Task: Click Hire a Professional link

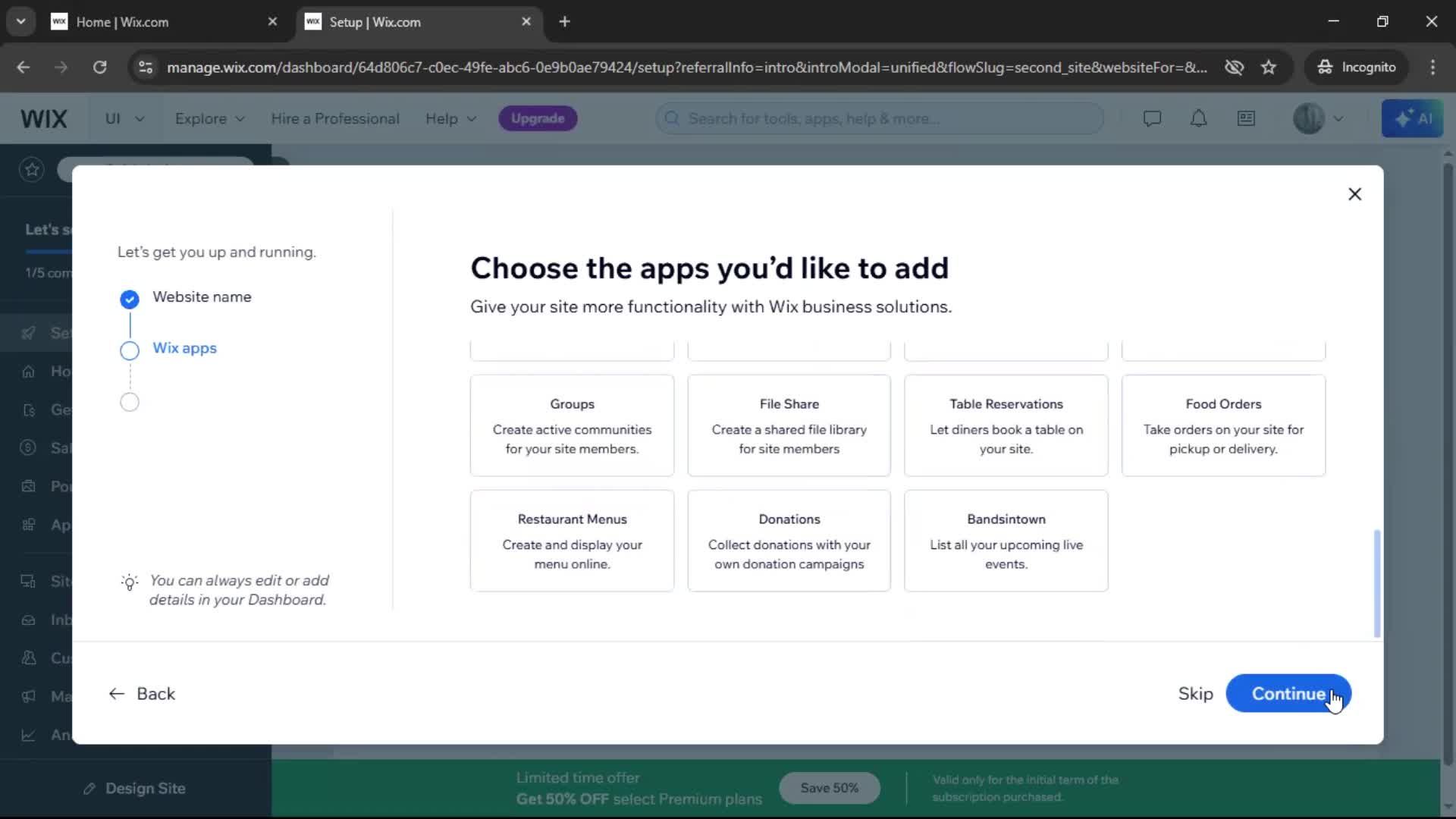Action: (335, 118)
